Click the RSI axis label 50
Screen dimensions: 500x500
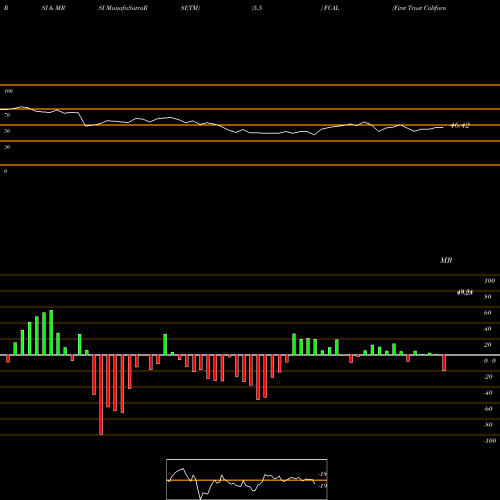coord(7,131)
